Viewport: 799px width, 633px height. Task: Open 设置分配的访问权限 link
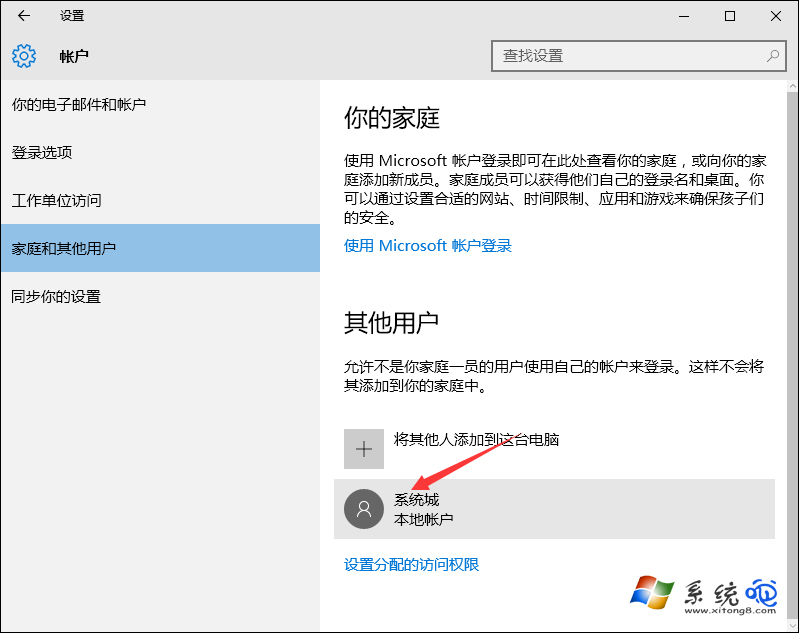tap(412, 564)
